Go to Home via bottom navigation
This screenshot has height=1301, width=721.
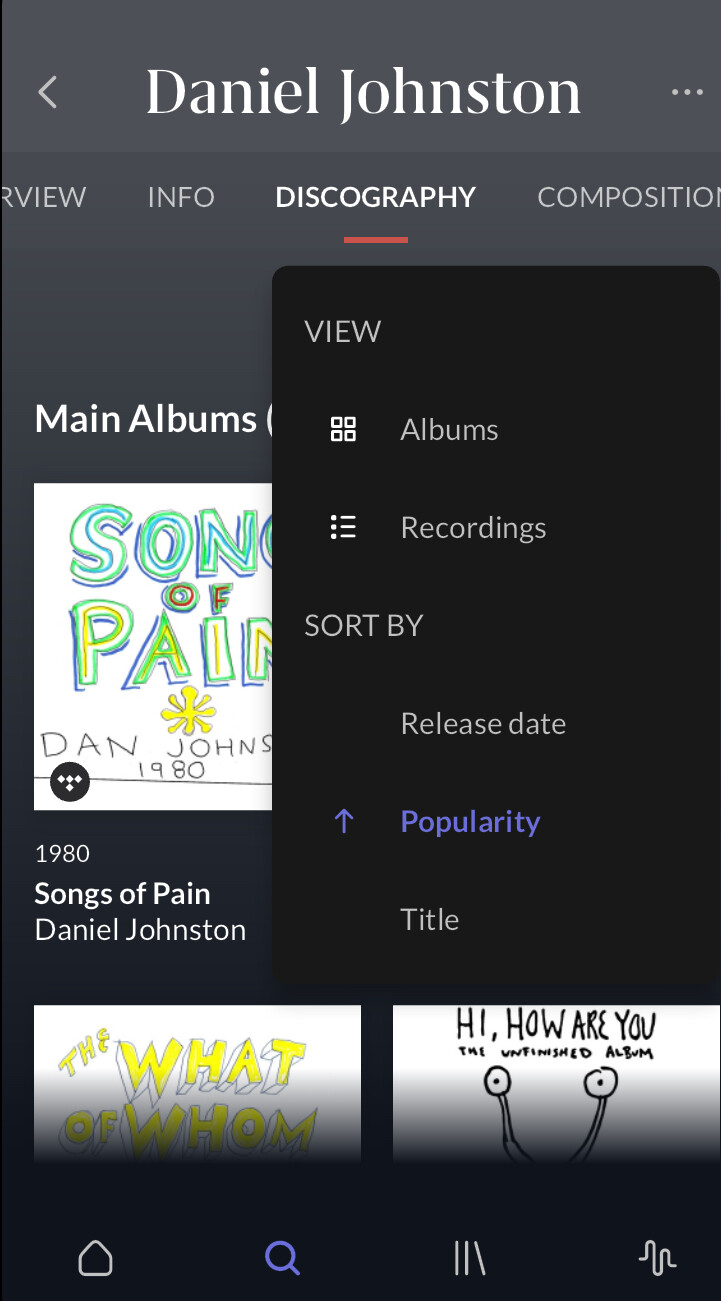point(95,1258)
